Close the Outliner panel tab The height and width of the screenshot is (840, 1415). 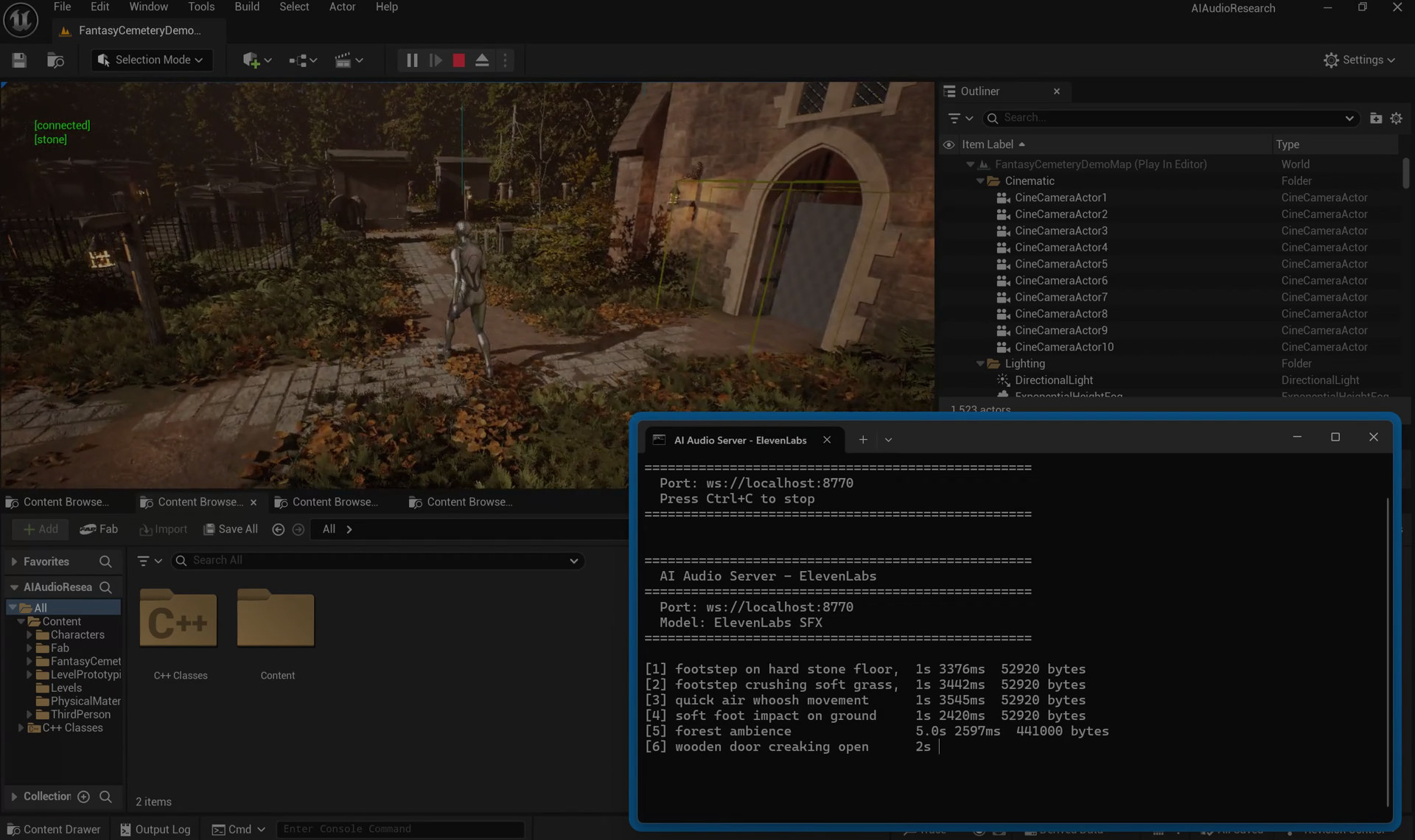tap(1057, 91)
